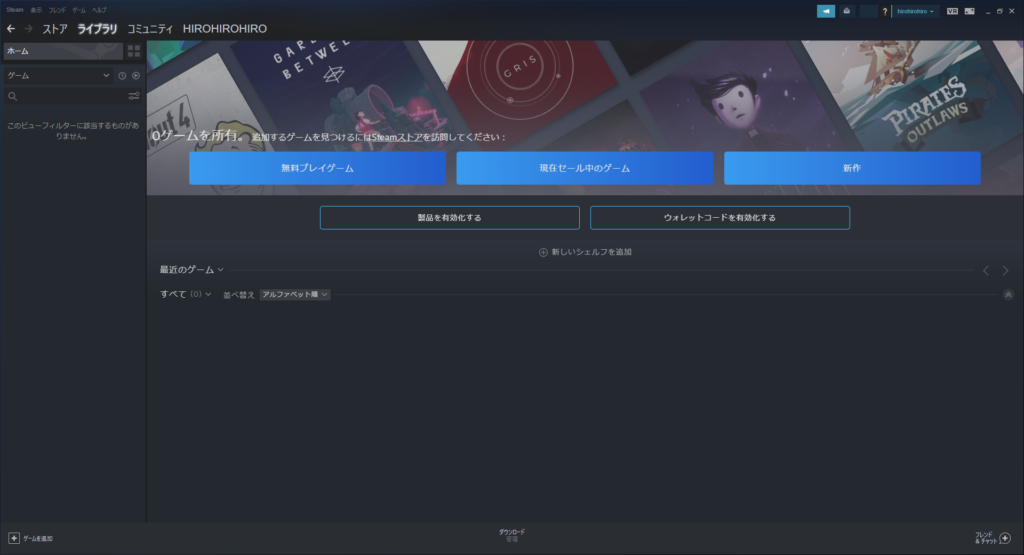1024x555 pixels.
Task: Open the Steam menu
Action: pyautogui.click(x=14, y=10)
